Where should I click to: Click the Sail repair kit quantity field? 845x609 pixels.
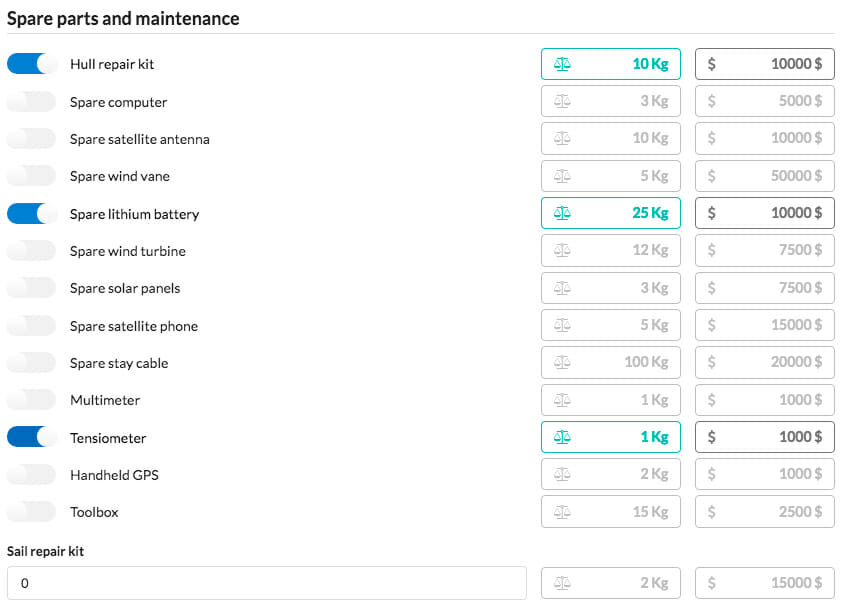coord(267,583)
